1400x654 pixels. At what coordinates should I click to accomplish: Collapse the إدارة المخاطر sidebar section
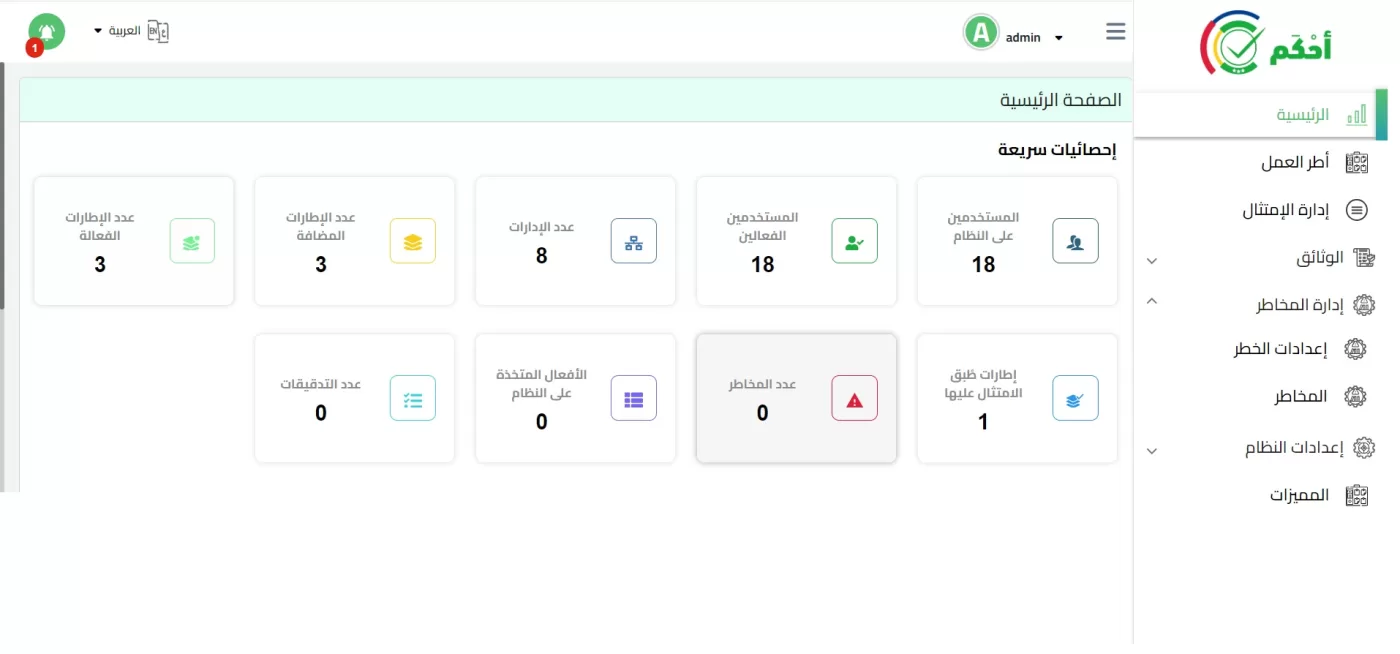click(1152, 301)
